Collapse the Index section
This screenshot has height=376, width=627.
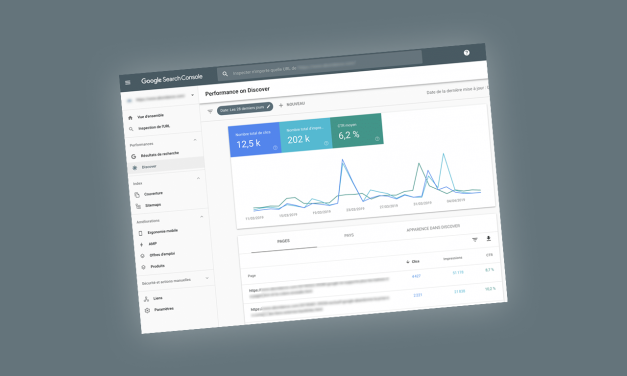[198, 178]
